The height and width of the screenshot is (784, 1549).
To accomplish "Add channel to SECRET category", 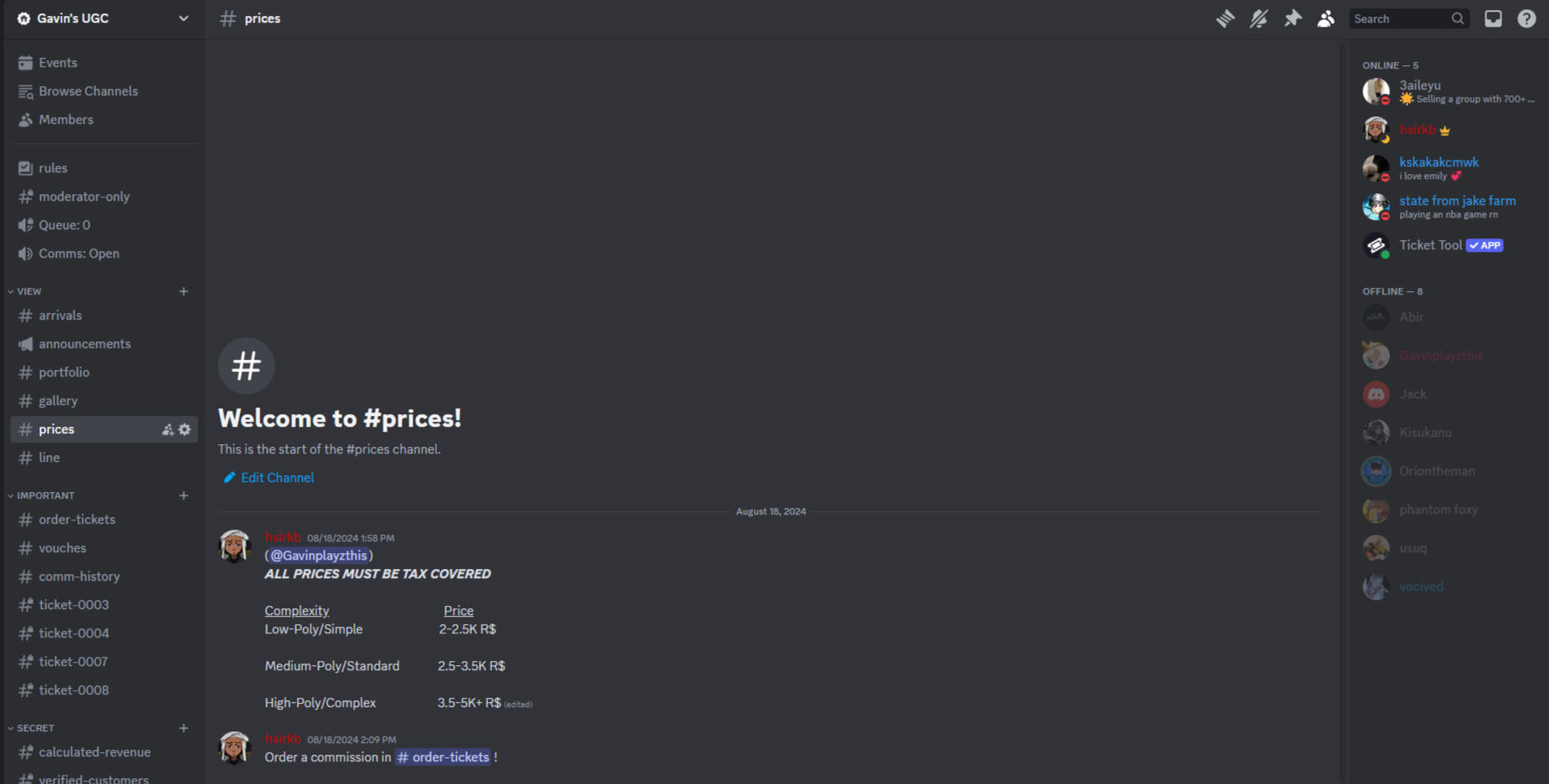I will point(183,728).
